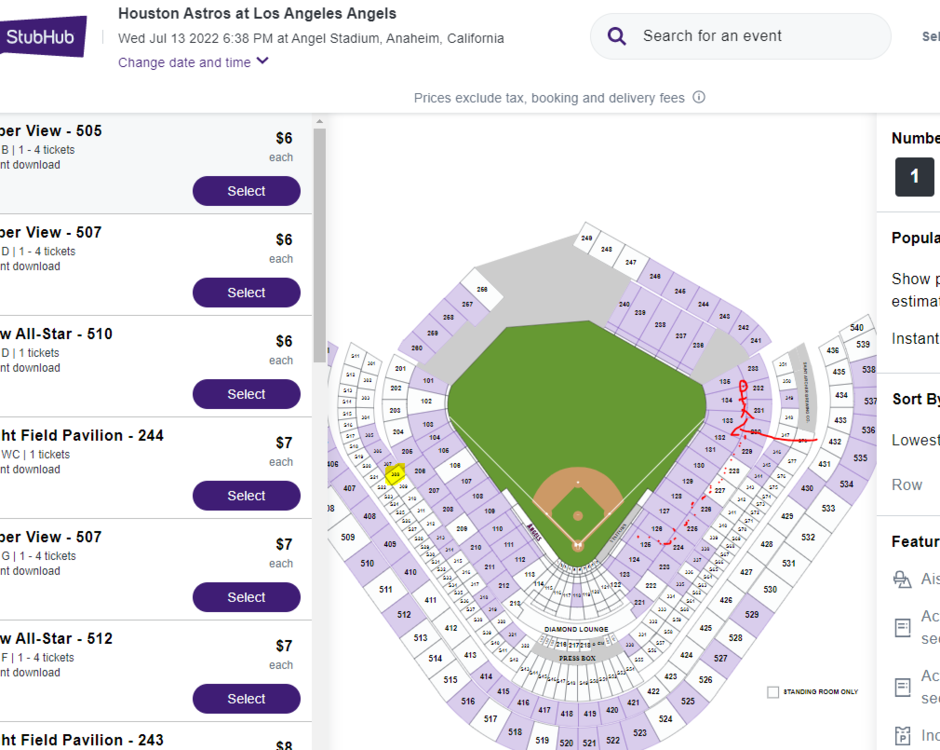Open the Houston Astros at Angels event title
Screen dimensions: 940x750
coord(257,14)
